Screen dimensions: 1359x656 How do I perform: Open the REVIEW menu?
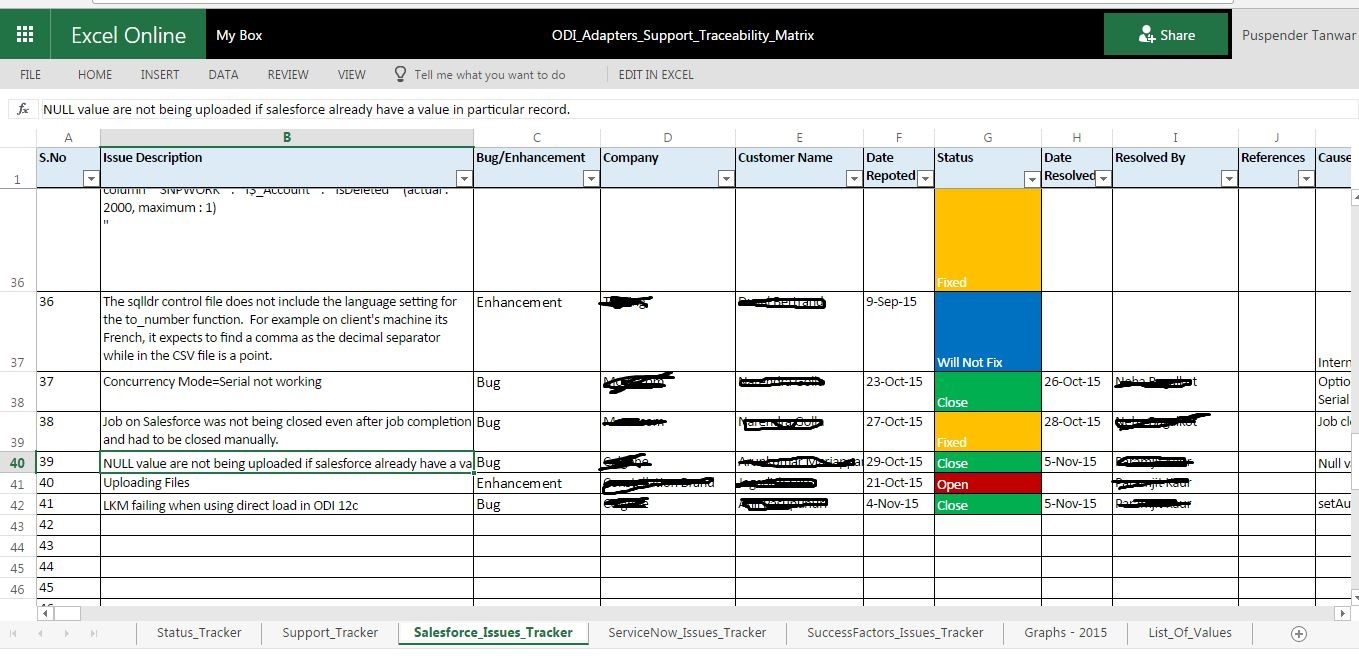(288, 74)
